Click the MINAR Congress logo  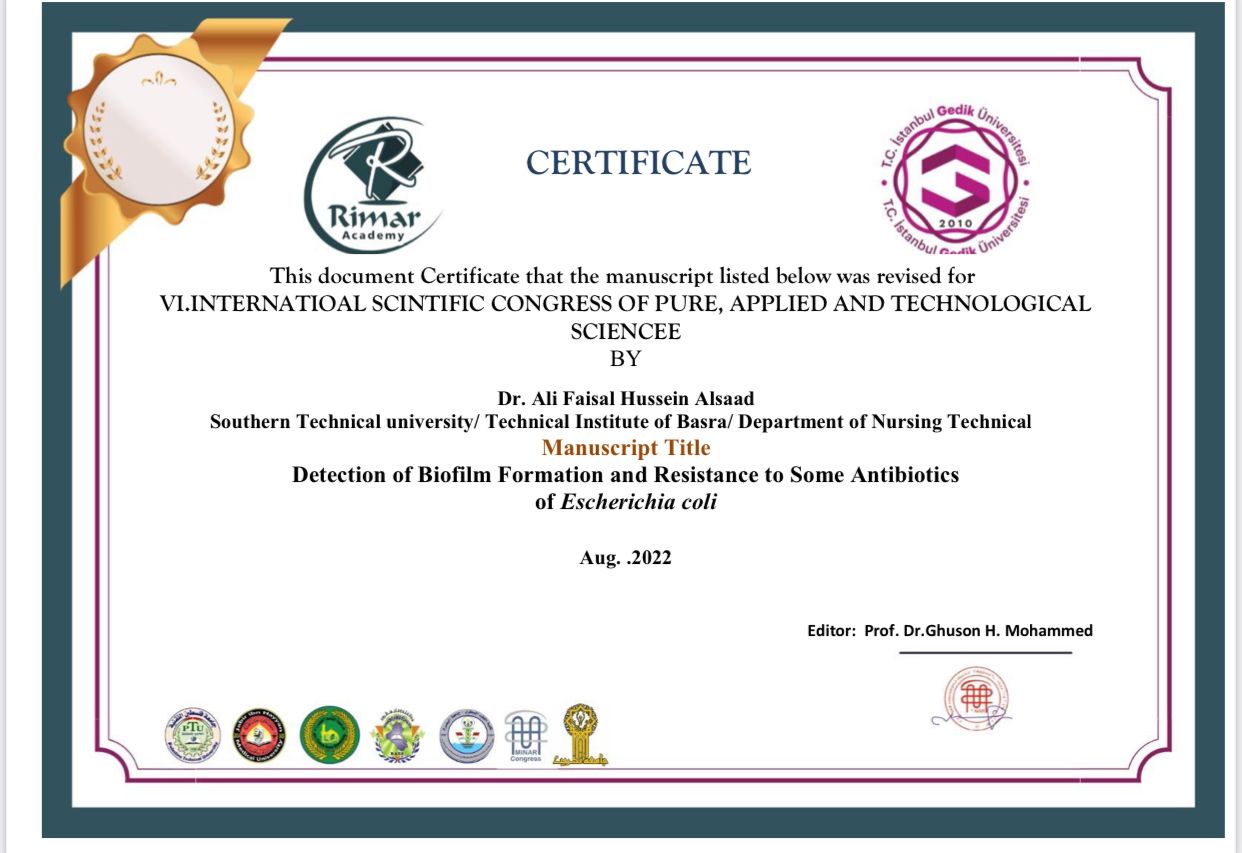point(524,737)
